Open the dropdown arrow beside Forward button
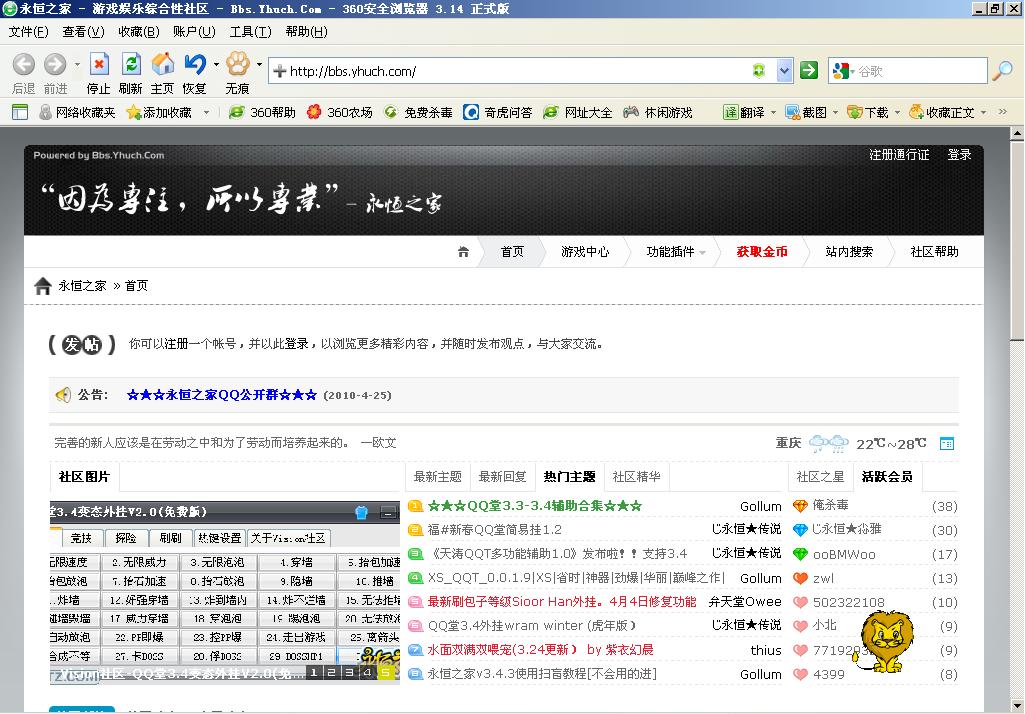Image resolution: width=1025 pixels, height=714 pixels. [77, 64]
